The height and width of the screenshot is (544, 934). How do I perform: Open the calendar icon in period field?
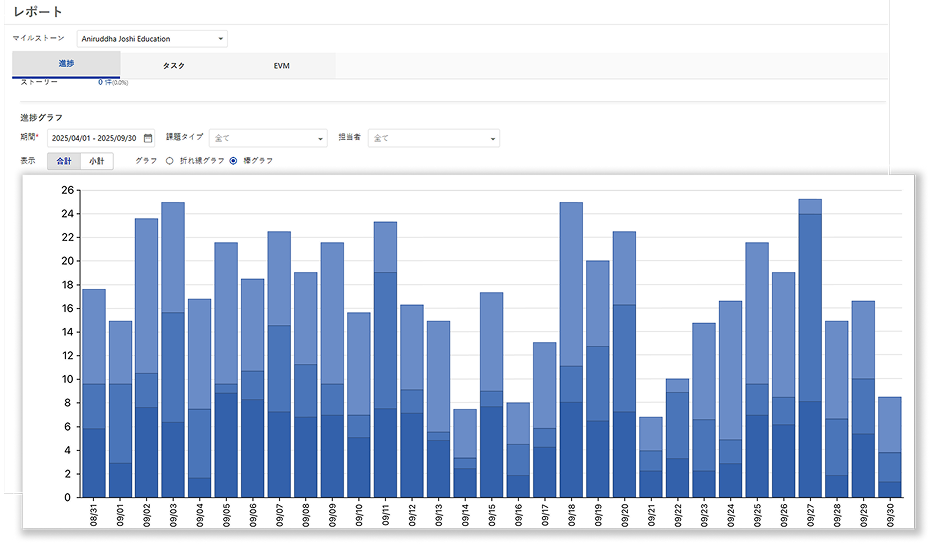pos(148,138)
